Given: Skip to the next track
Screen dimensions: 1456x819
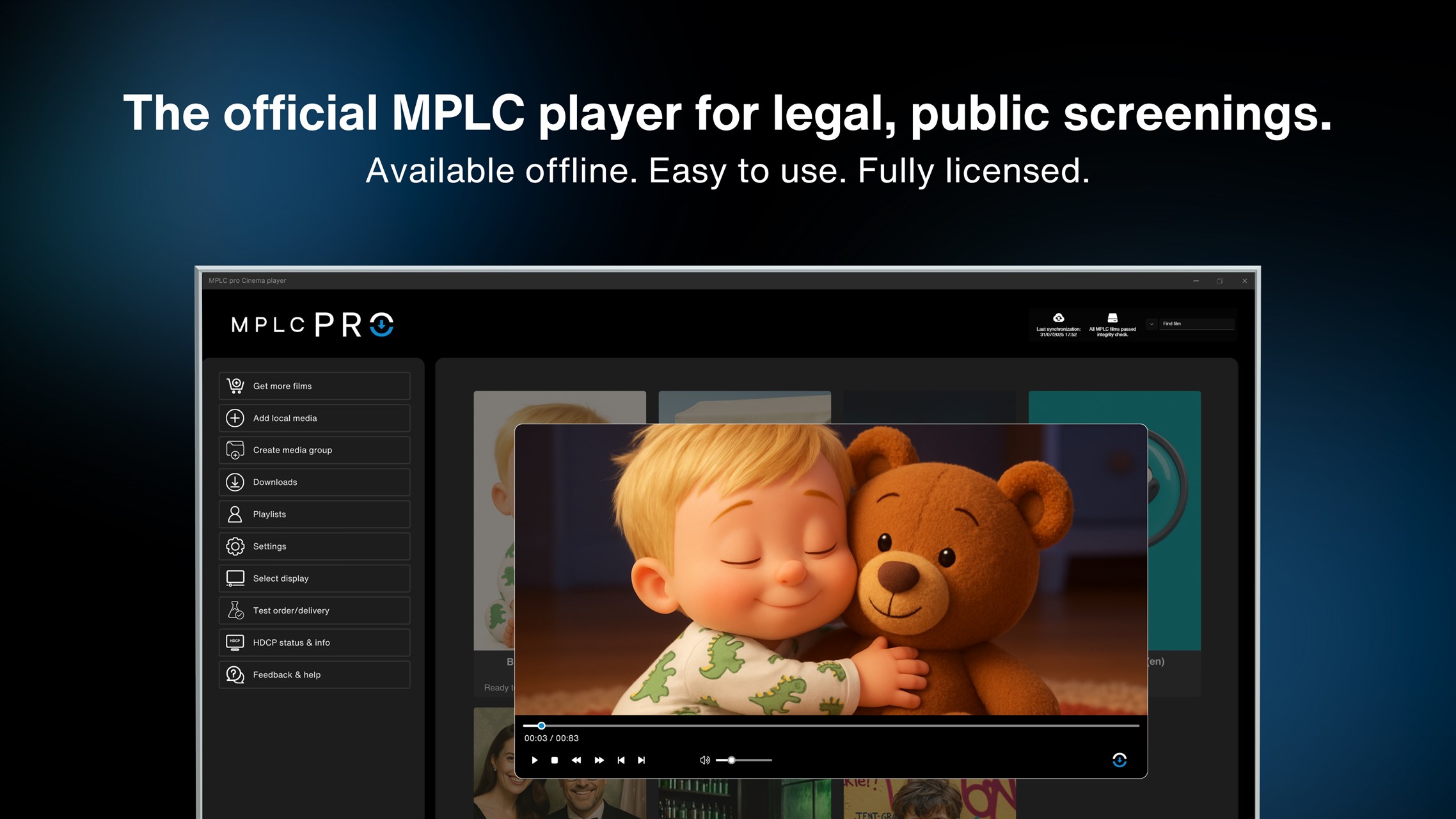Looking at the screenshot, I should pos(642,760).
